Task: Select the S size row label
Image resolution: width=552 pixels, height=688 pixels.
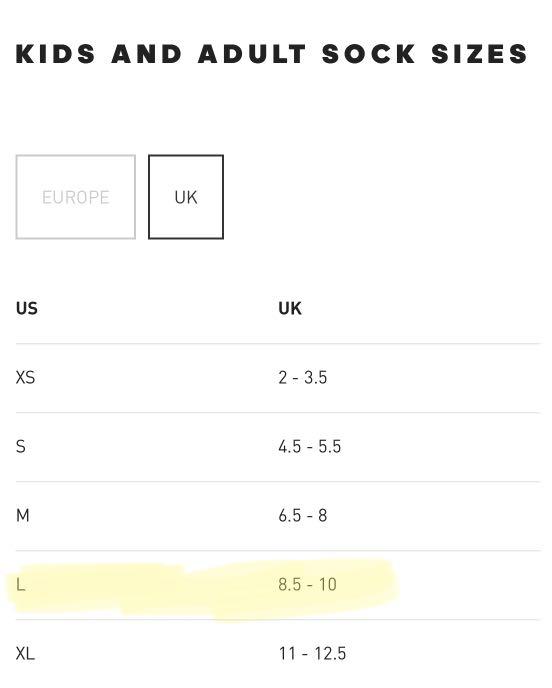Action: tap(21, 447)
